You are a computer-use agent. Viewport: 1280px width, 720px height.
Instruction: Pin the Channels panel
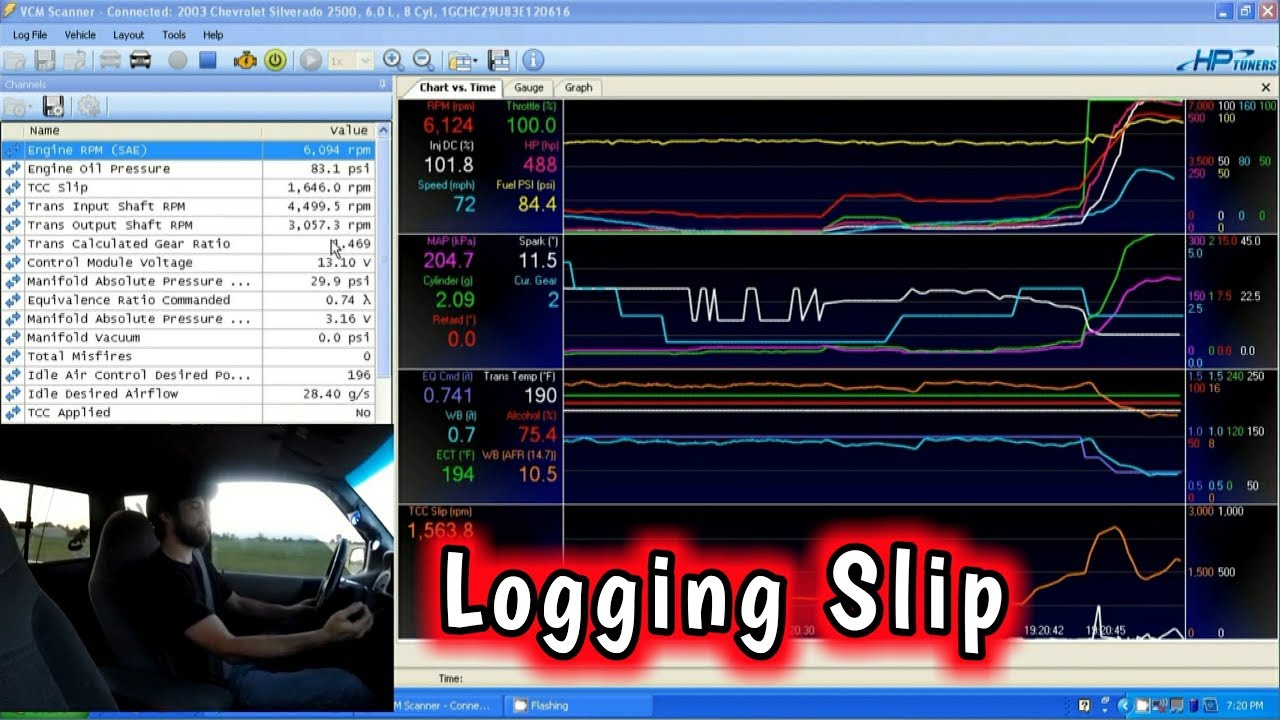383,85
